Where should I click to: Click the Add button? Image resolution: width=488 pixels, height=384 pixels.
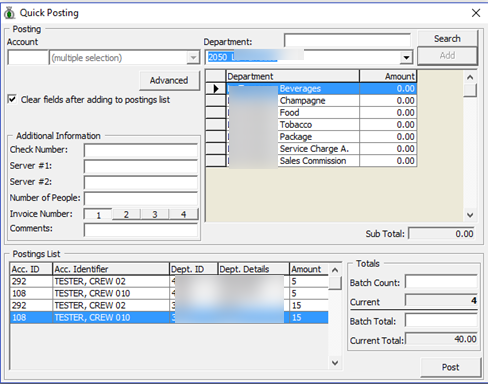coord(447,55)
